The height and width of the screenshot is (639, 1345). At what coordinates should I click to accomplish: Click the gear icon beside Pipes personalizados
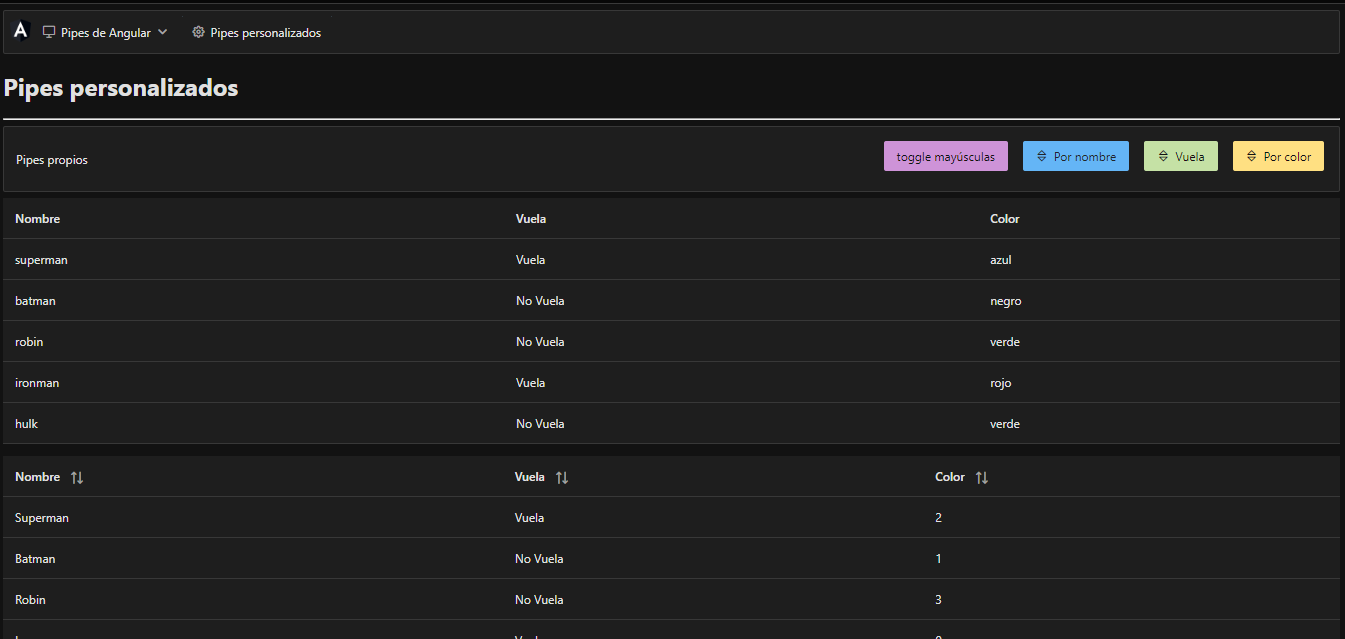197,32
